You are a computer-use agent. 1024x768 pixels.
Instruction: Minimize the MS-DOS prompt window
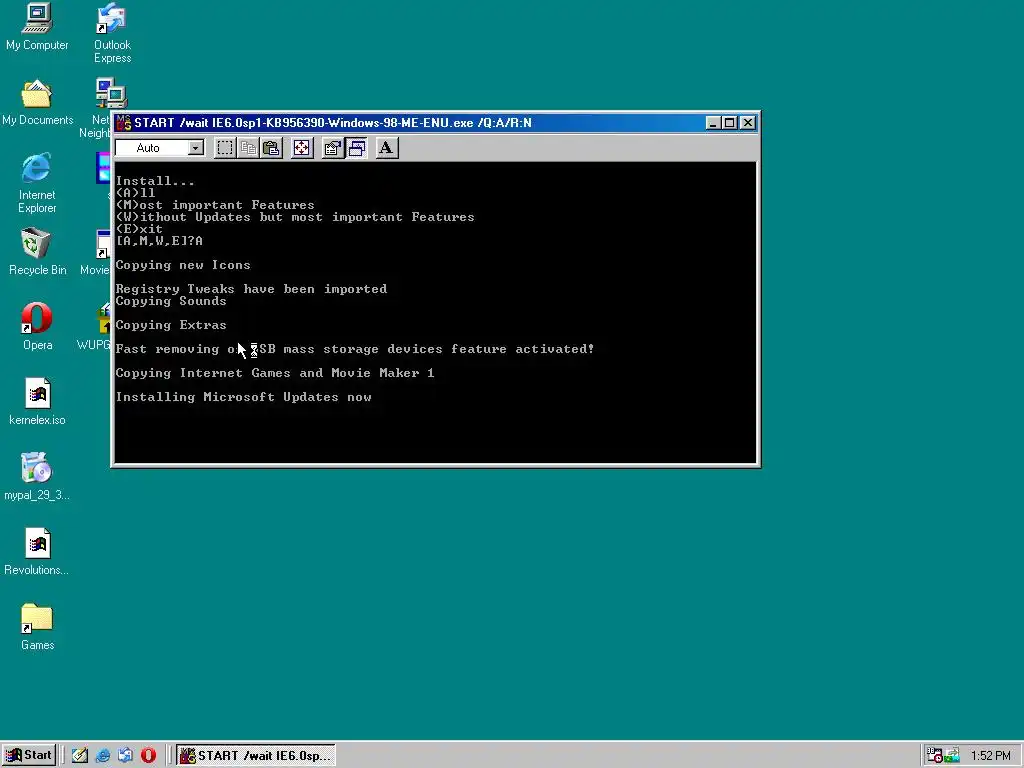tap(713, 123)
